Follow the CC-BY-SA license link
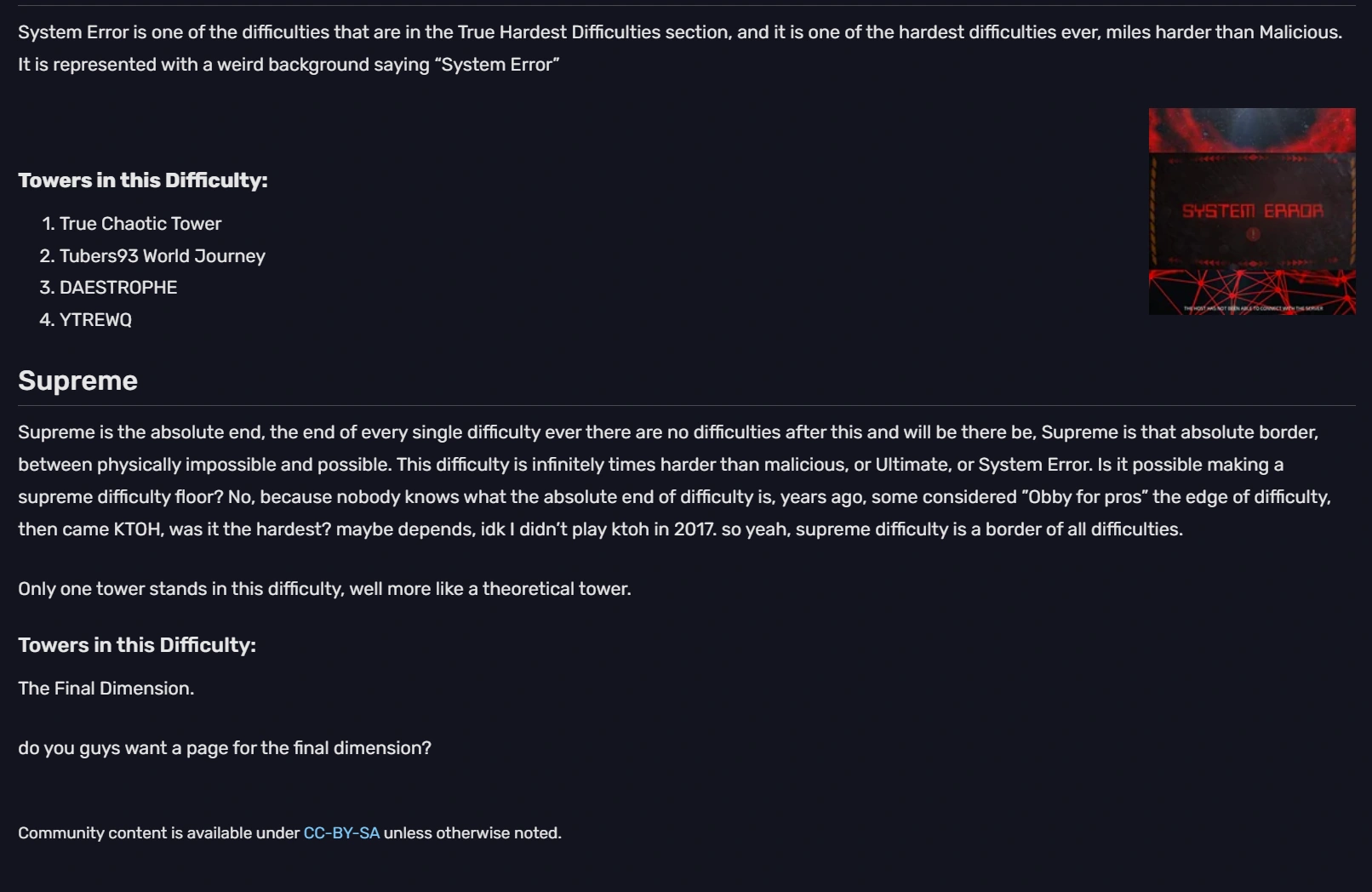 pos(341,833)
